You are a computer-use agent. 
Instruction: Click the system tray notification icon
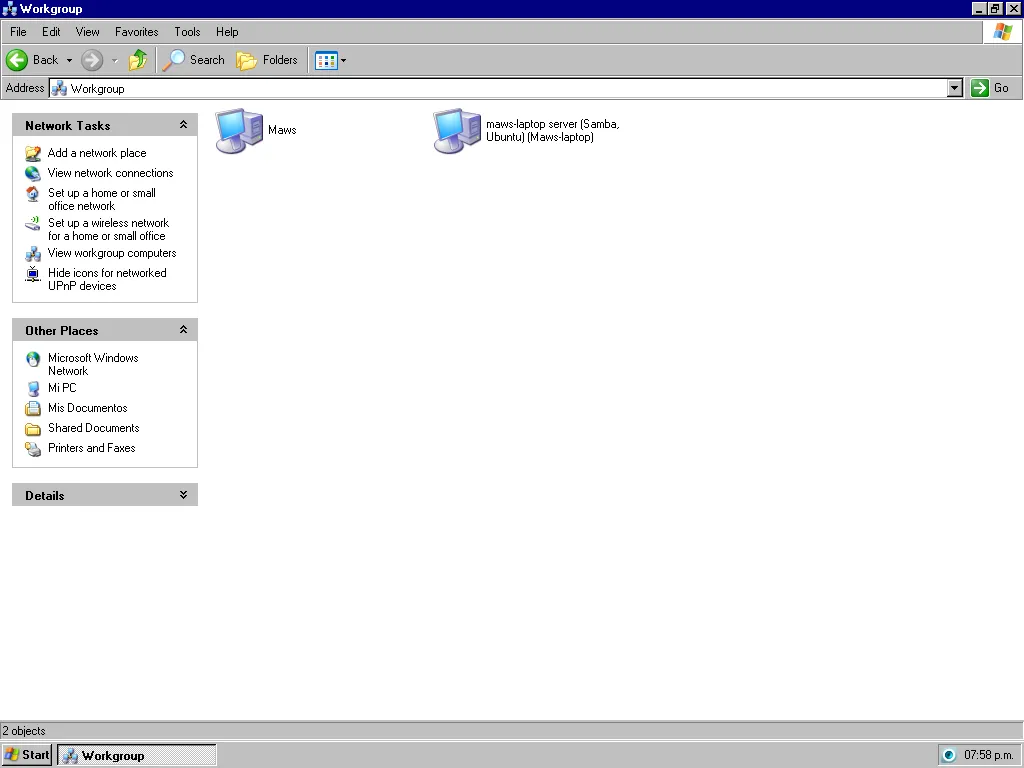pyautogui.click(x=949, y=755)
